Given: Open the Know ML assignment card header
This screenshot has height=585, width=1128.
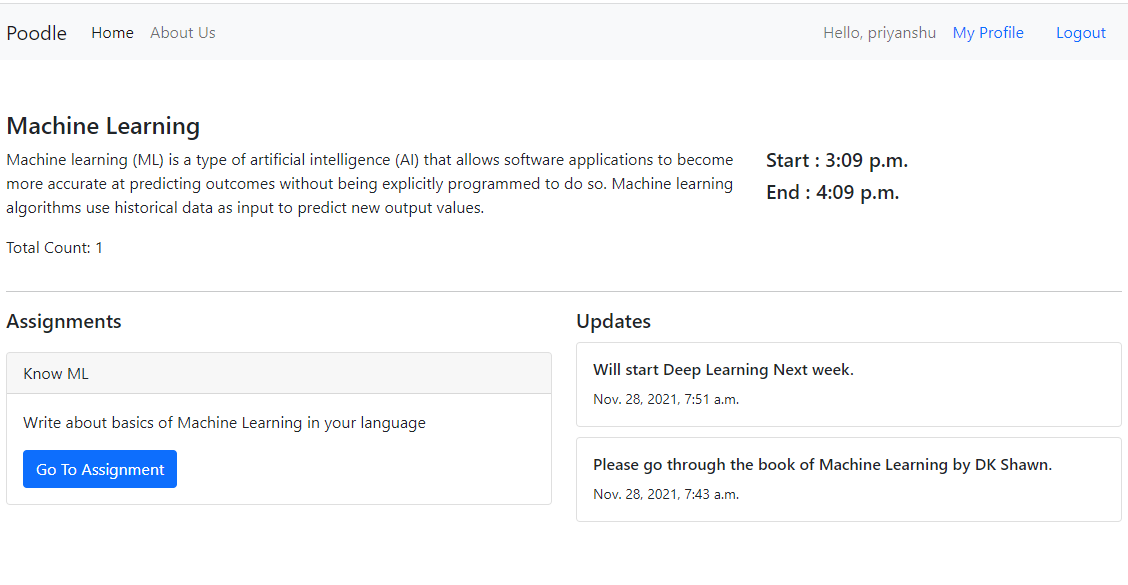Looking at the screenshot, I should 55,372.
